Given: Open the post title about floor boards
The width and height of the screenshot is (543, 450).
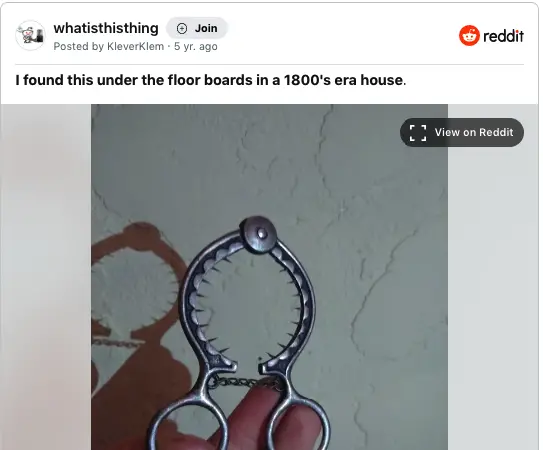Looking at the screenshot, I should pyautogui.click(x=211, y=80).
